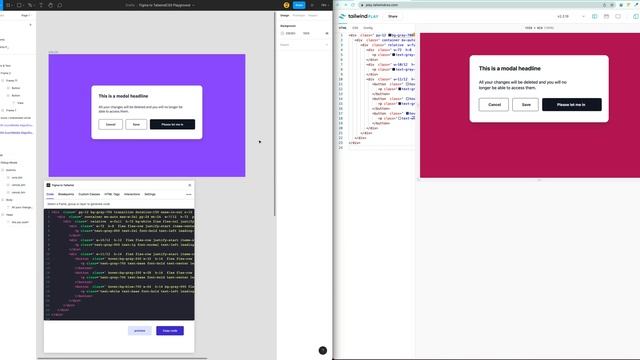Click the browser back arrow
The width and height of the screenshot is (640, 360).
click(x=338, y=5)
